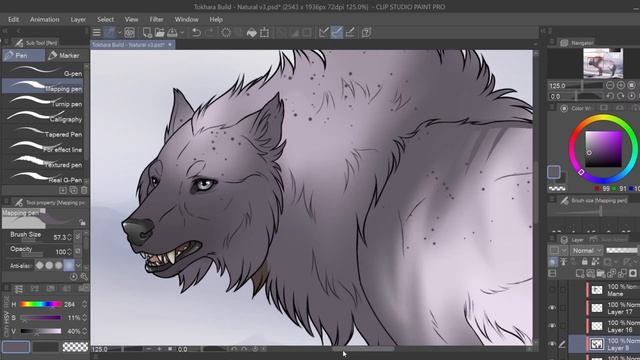
Task: Open the Layer menu
Action: click(78, 20)
